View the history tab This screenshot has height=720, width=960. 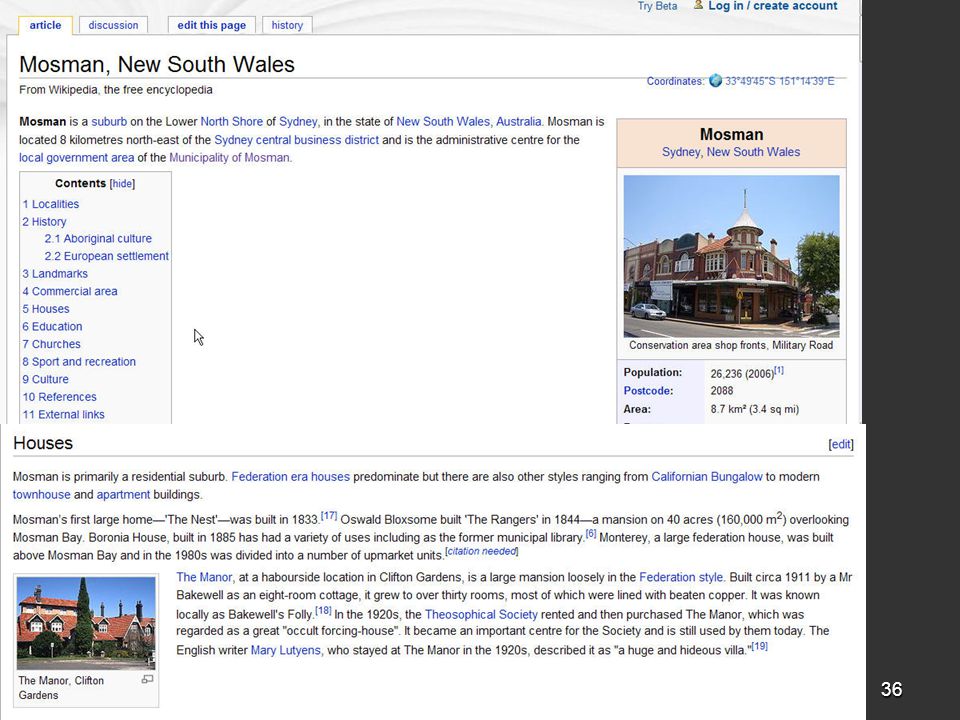[287, 25]
